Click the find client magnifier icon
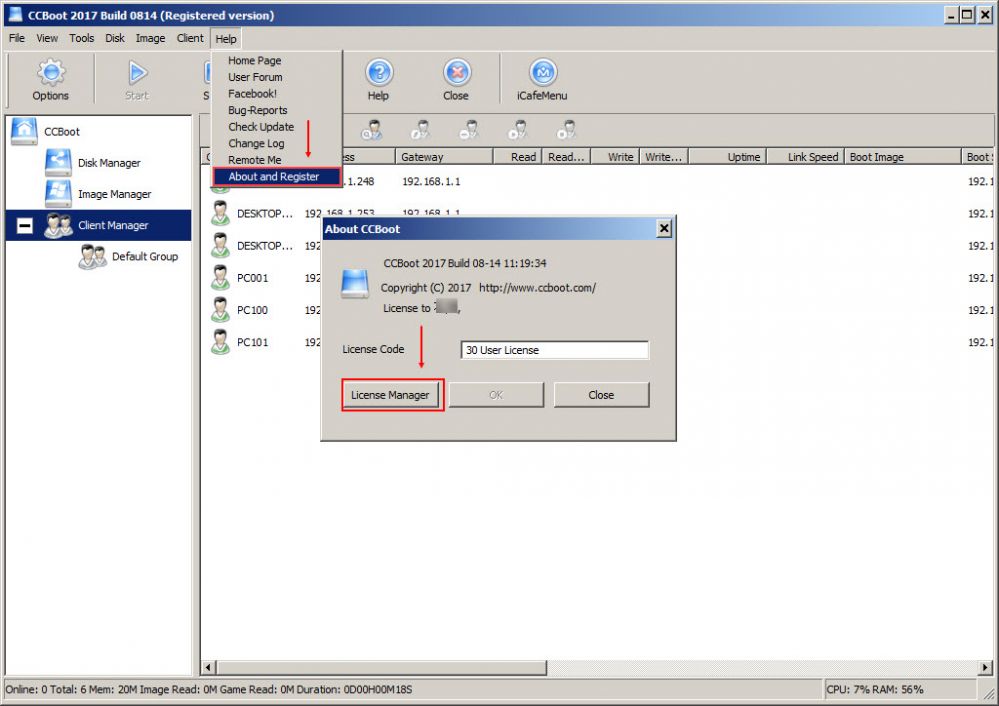Viewport: 999px width, 706px height. click(x=371, y=130)
